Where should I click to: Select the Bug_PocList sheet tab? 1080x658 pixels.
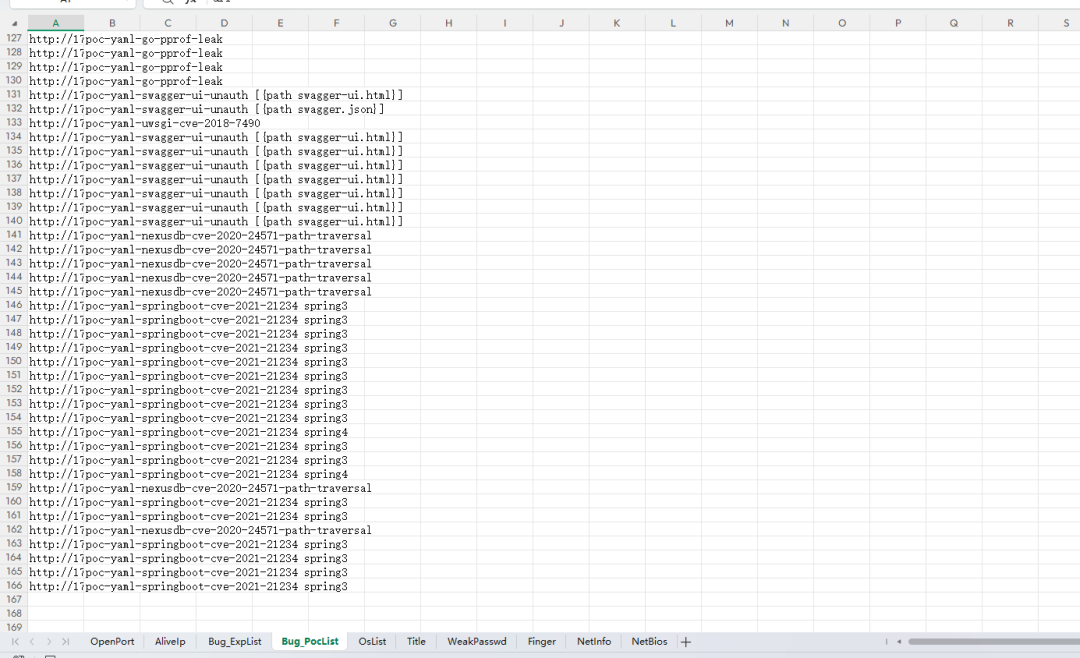point(310,641)
